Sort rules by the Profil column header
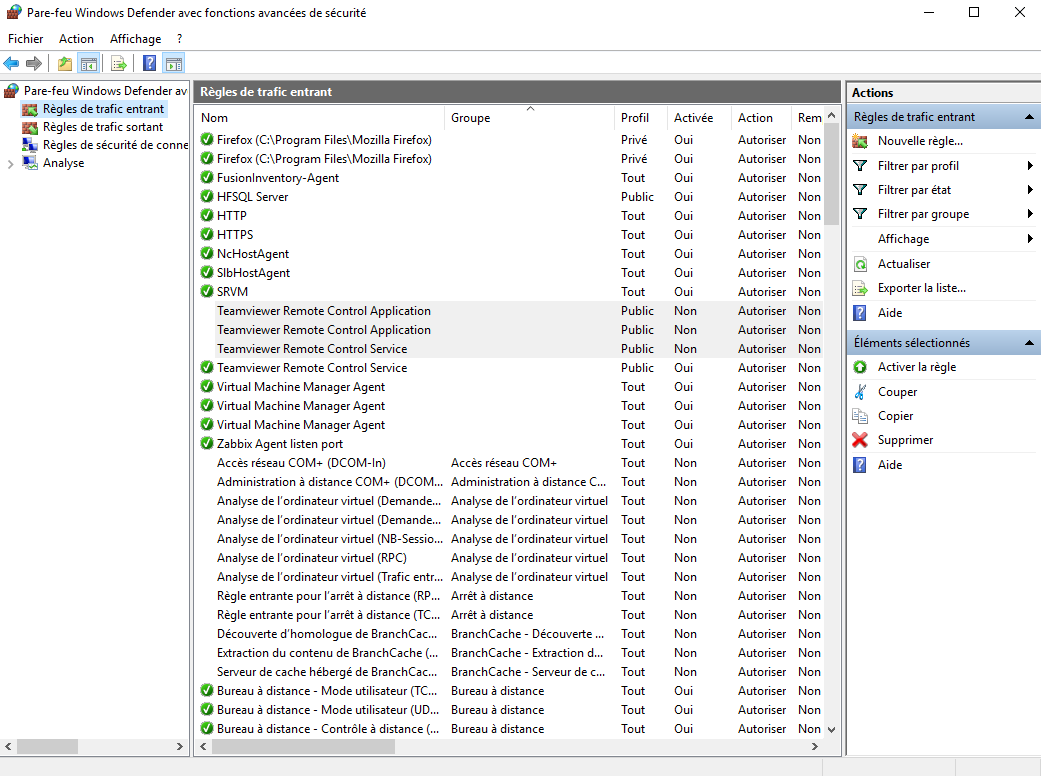This screenshot has width=1041, height=776. 642,117
